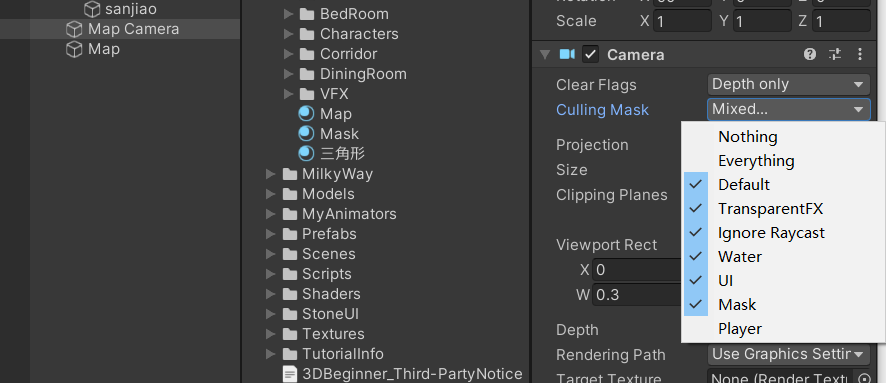
Task: Open Camera component three-dot menu
Action: pos(859,54)
